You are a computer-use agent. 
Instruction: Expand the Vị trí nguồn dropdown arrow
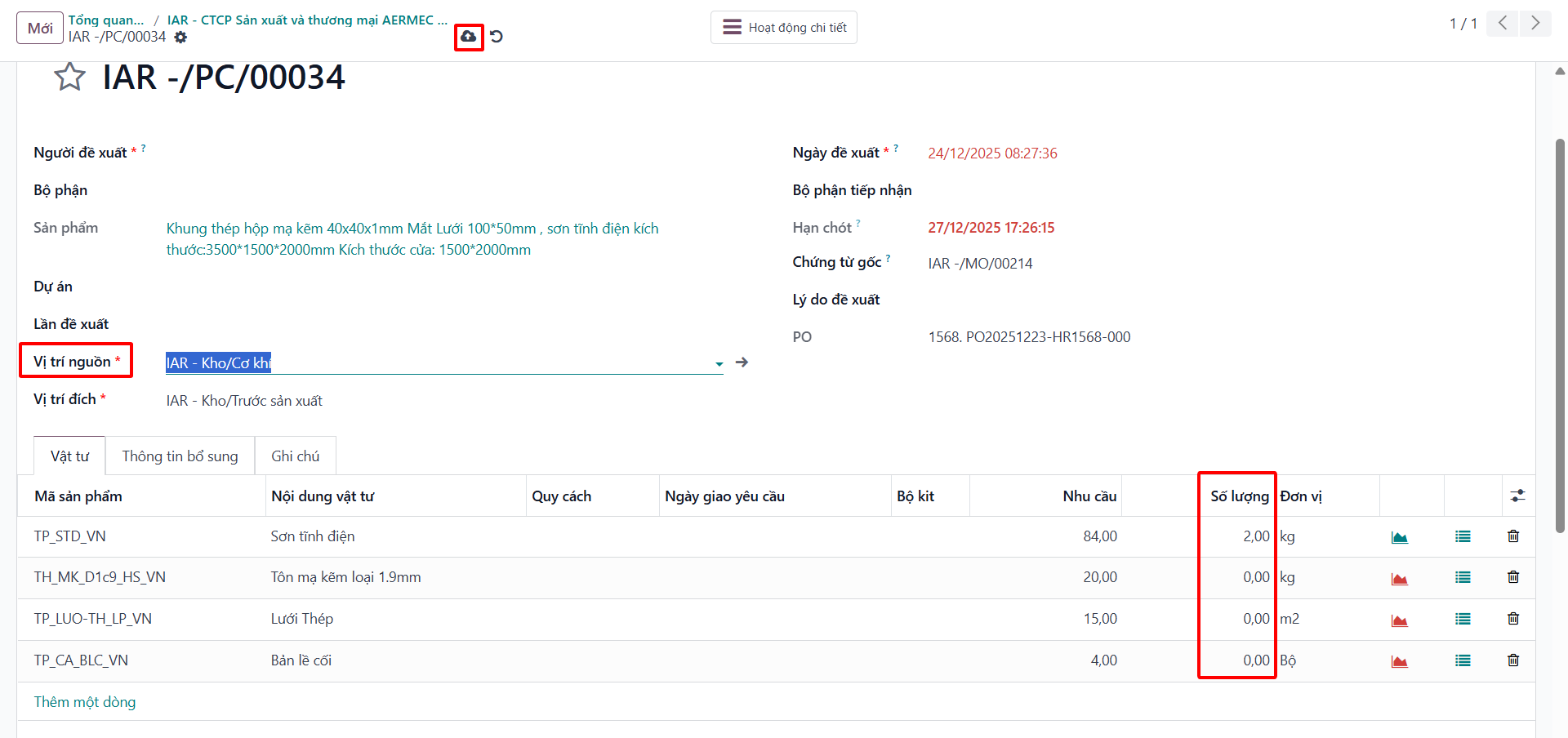(x=719, y=364)
